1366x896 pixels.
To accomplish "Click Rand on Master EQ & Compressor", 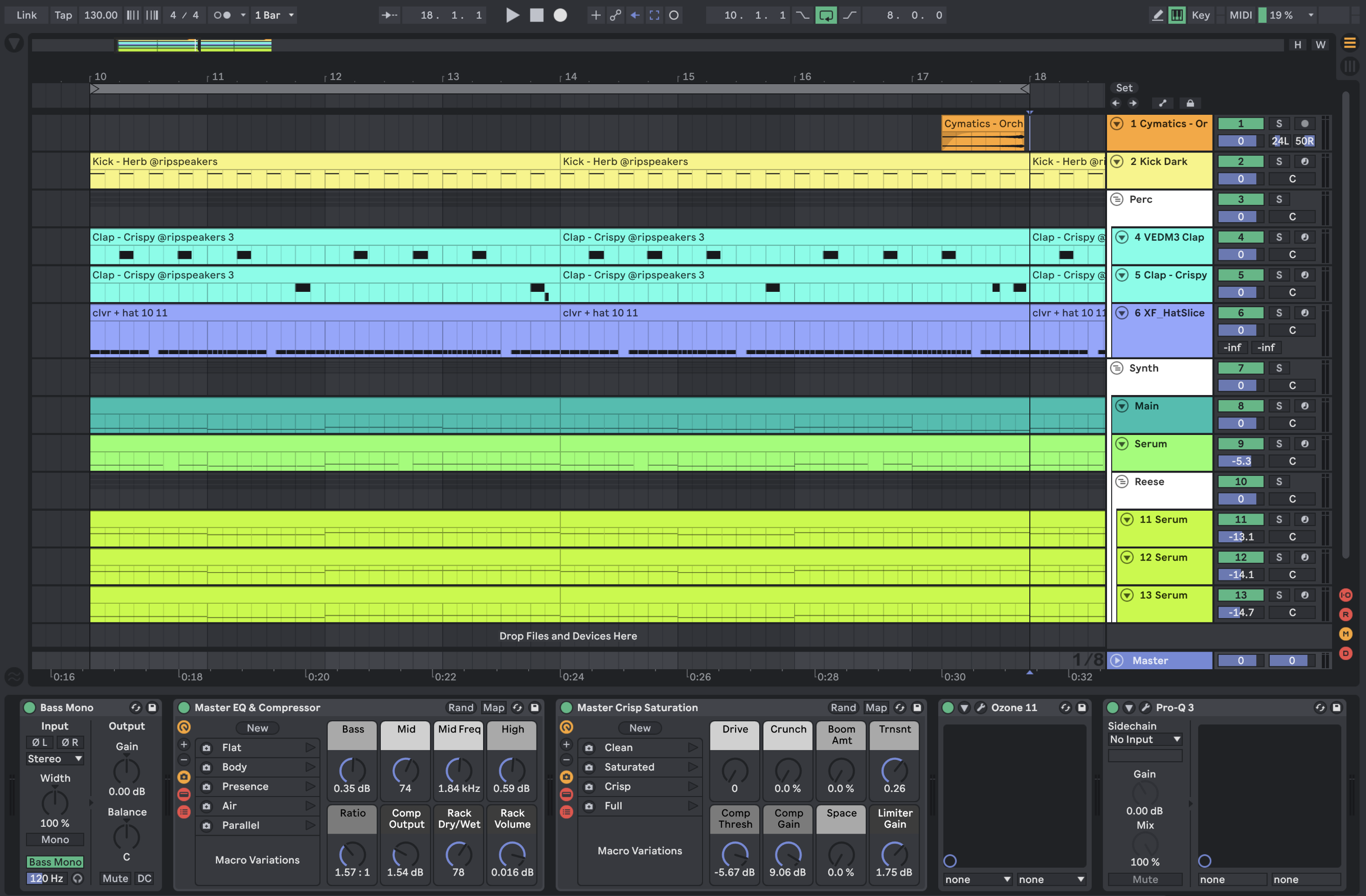I will (x=460, y=707).
